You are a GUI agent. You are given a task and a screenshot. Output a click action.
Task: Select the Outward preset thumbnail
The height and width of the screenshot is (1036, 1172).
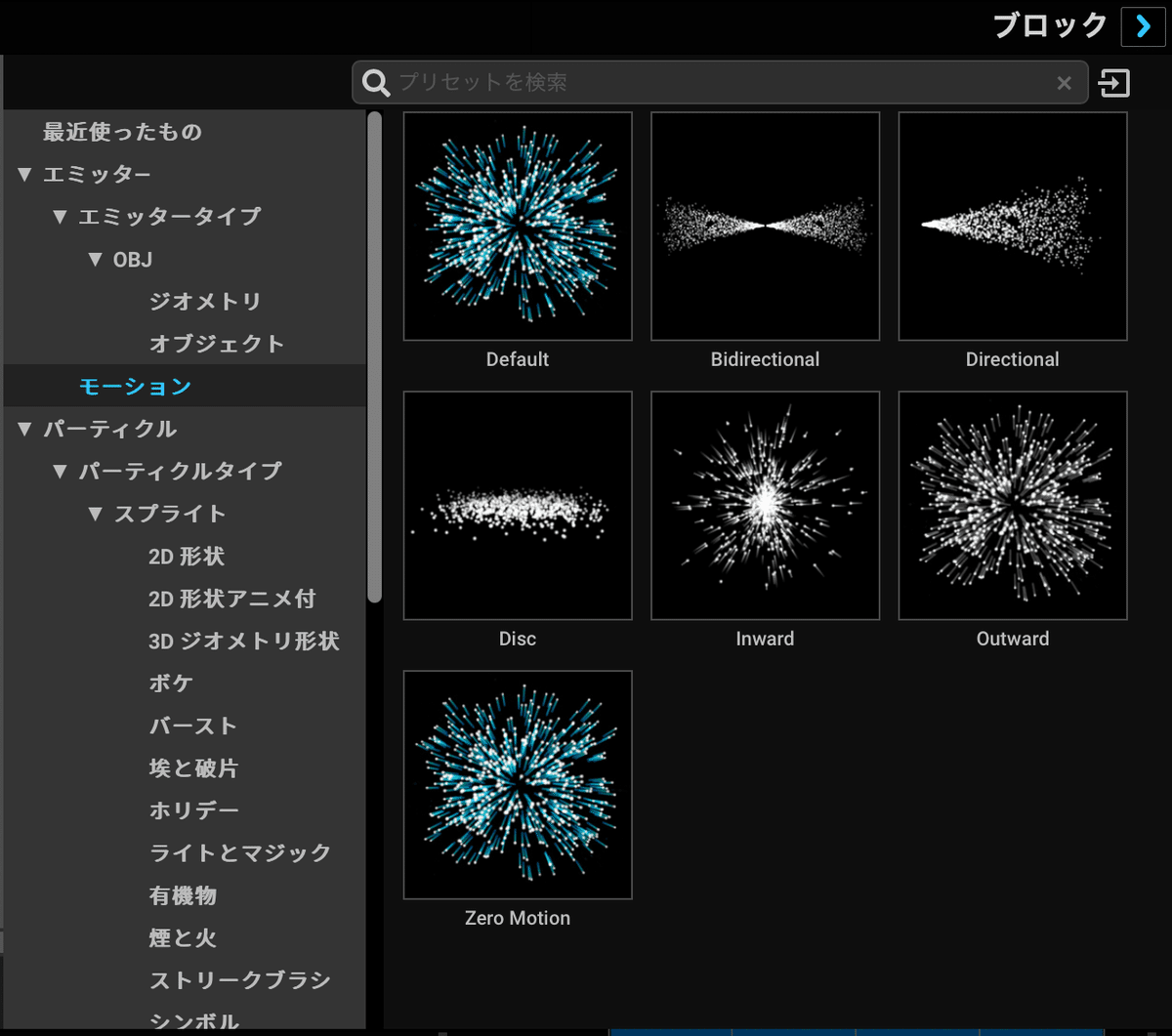click(1012, 505)
